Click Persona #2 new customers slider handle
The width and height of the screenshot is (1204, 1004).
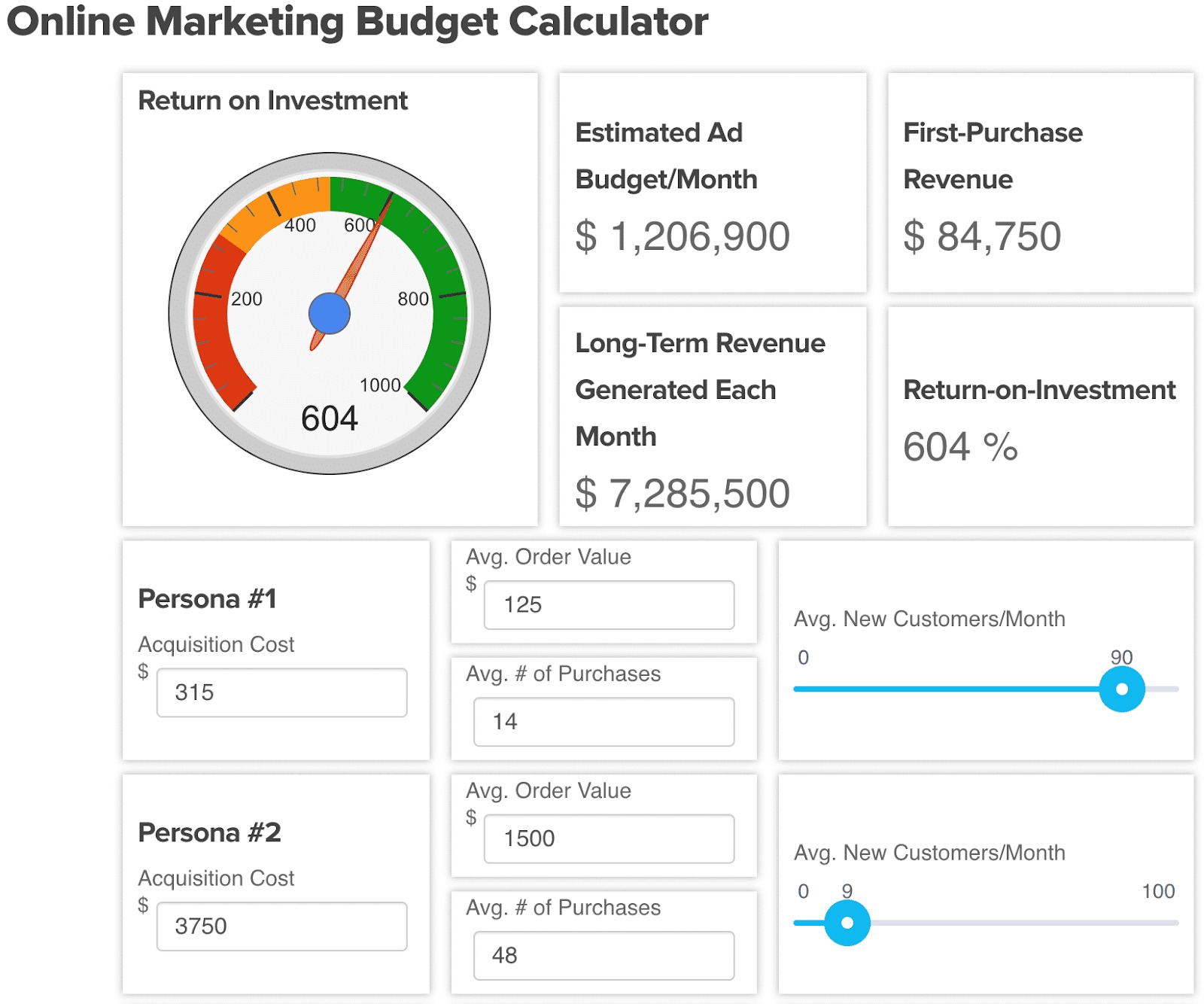(x=847, y=923)
